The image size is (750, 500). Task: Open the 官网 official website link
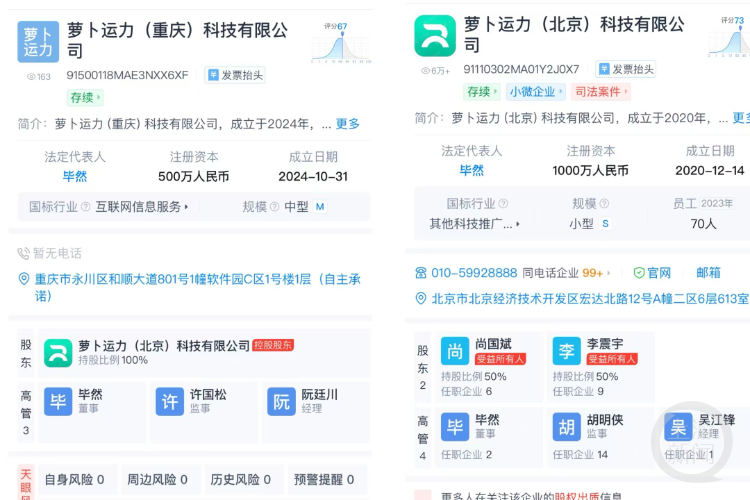(x=658, y=273)
